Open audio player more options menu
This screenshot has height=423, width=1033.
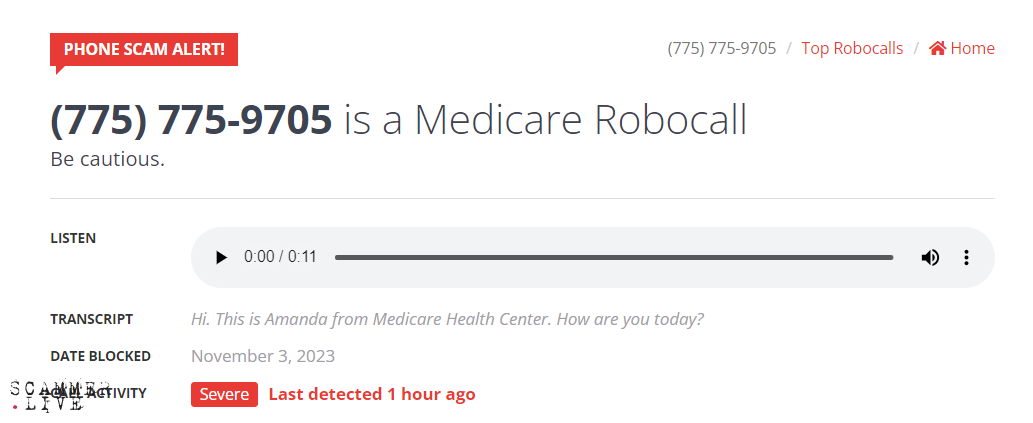[966, 258]
